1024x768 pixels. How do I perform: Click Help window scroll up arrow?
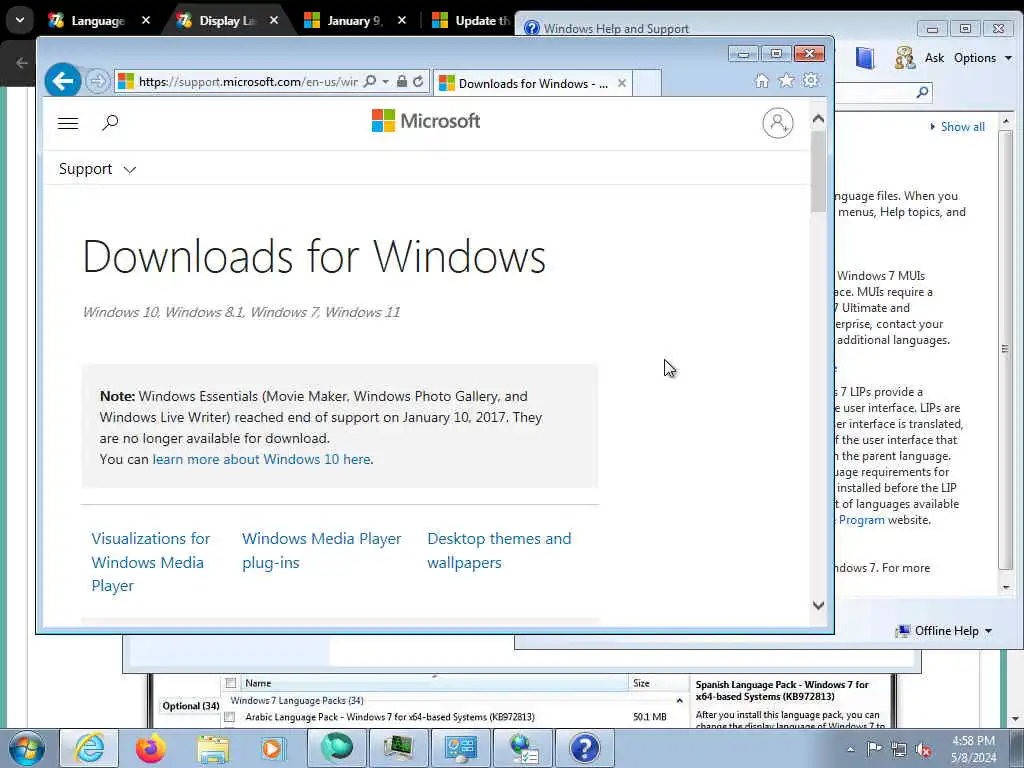tap(1006, 121)
